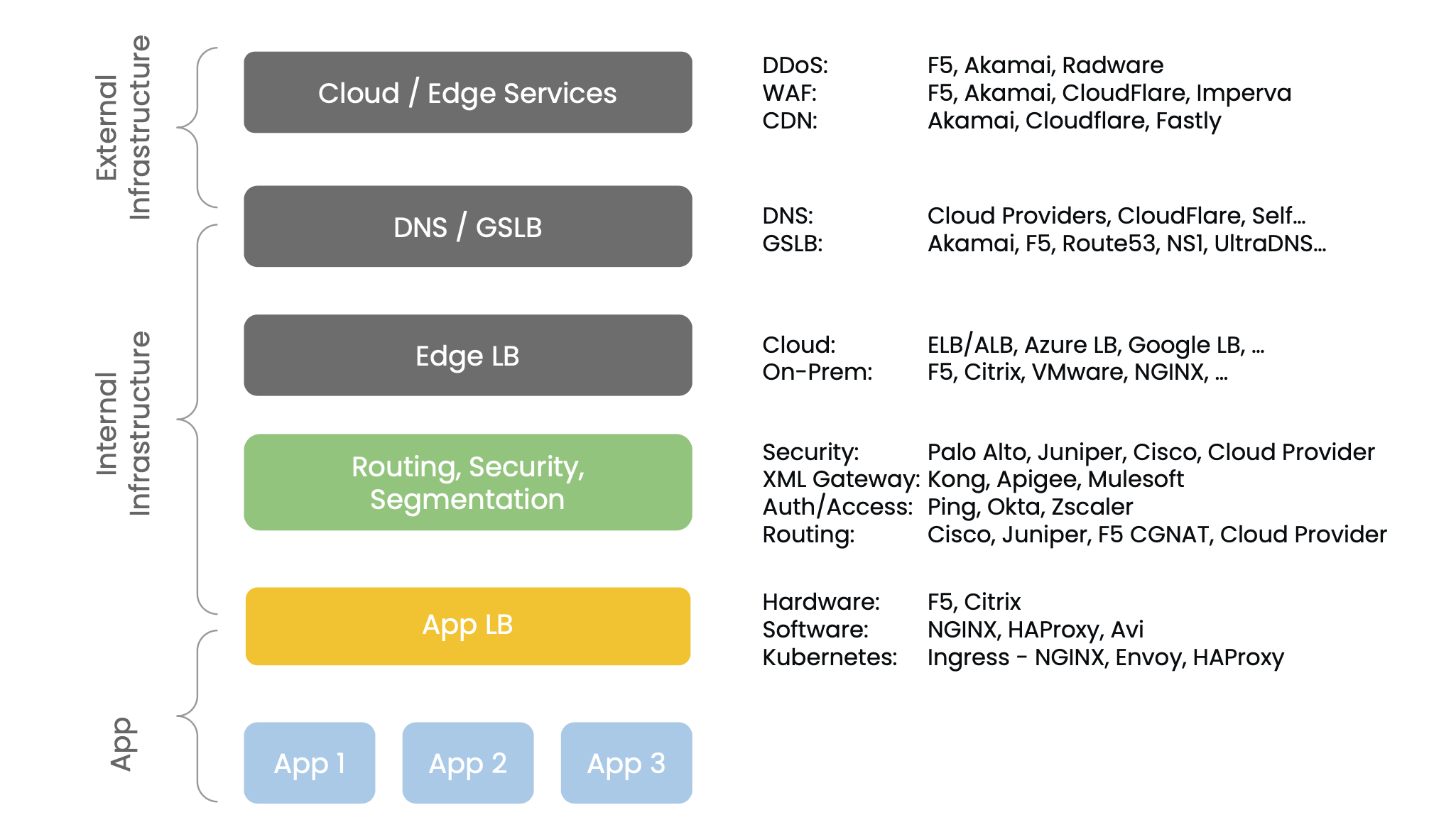Select the text "NGINX, HAProxy, Avi"
Image resolution: width=1456 pixels, height=832 pixels.
(1035, 630)
